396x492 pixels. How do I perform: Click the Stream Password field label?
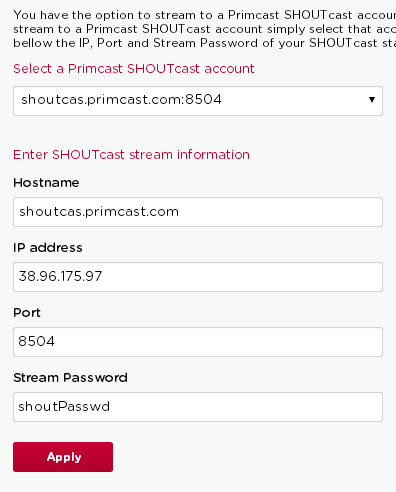(70, 378)
